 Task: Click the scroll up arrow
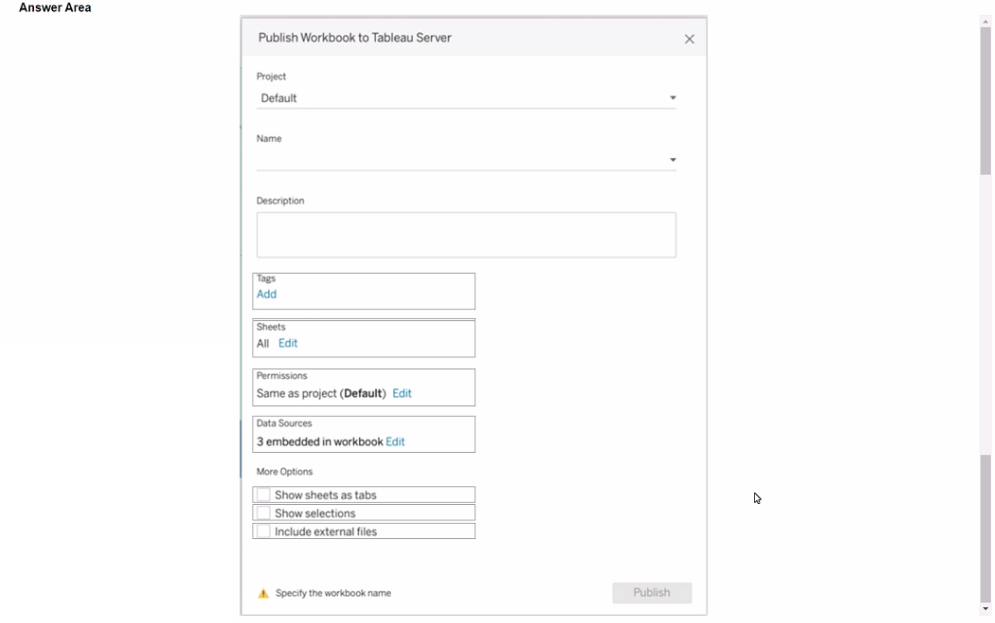[985, 22]
